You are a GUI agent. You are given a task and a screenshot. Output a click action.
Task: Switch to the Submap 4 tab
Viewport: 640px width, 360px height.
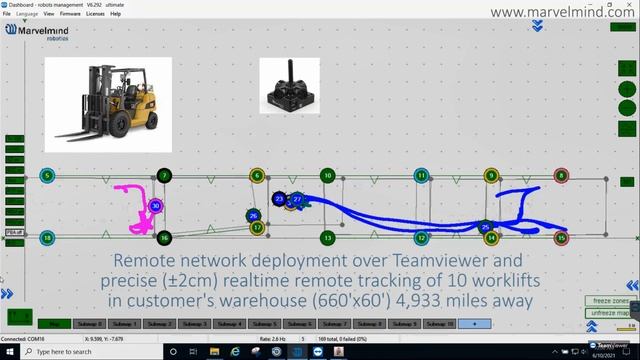click(230, 324)
